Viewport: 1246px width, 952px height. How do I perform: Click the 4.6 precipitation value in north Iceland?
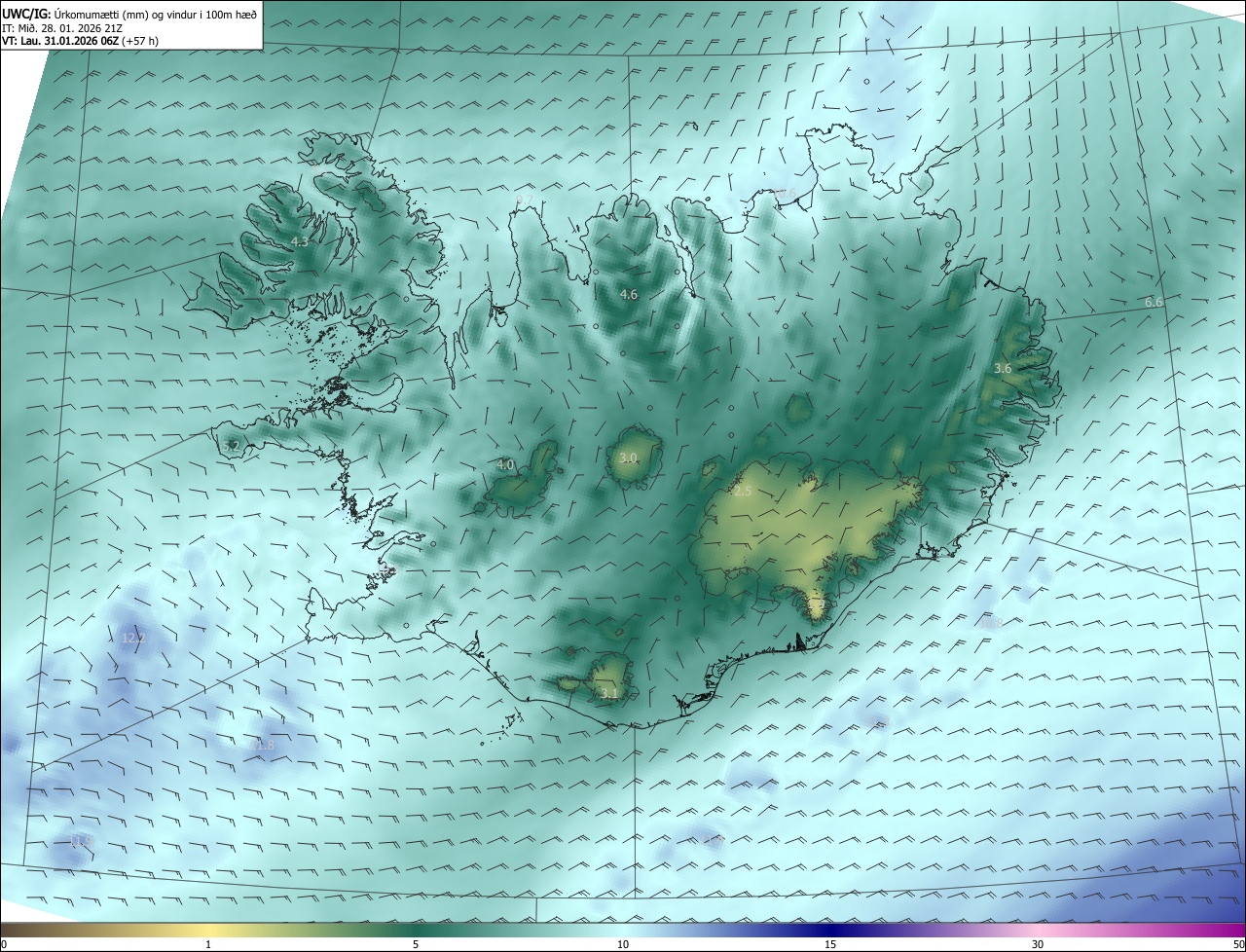[x=629, y=294]
